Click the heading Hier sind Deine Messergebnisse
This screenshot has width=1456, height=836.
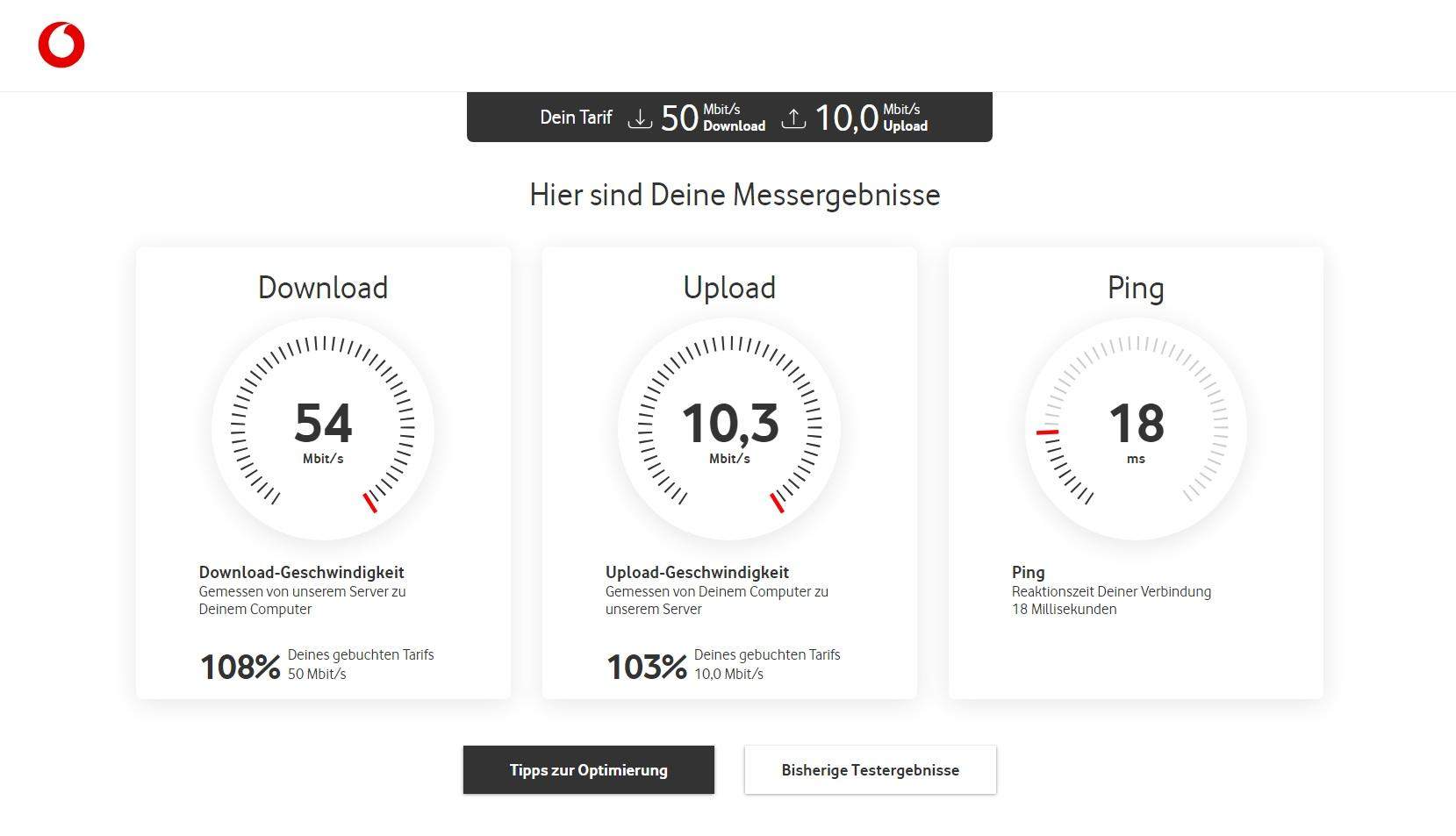[x=734, y=195]
